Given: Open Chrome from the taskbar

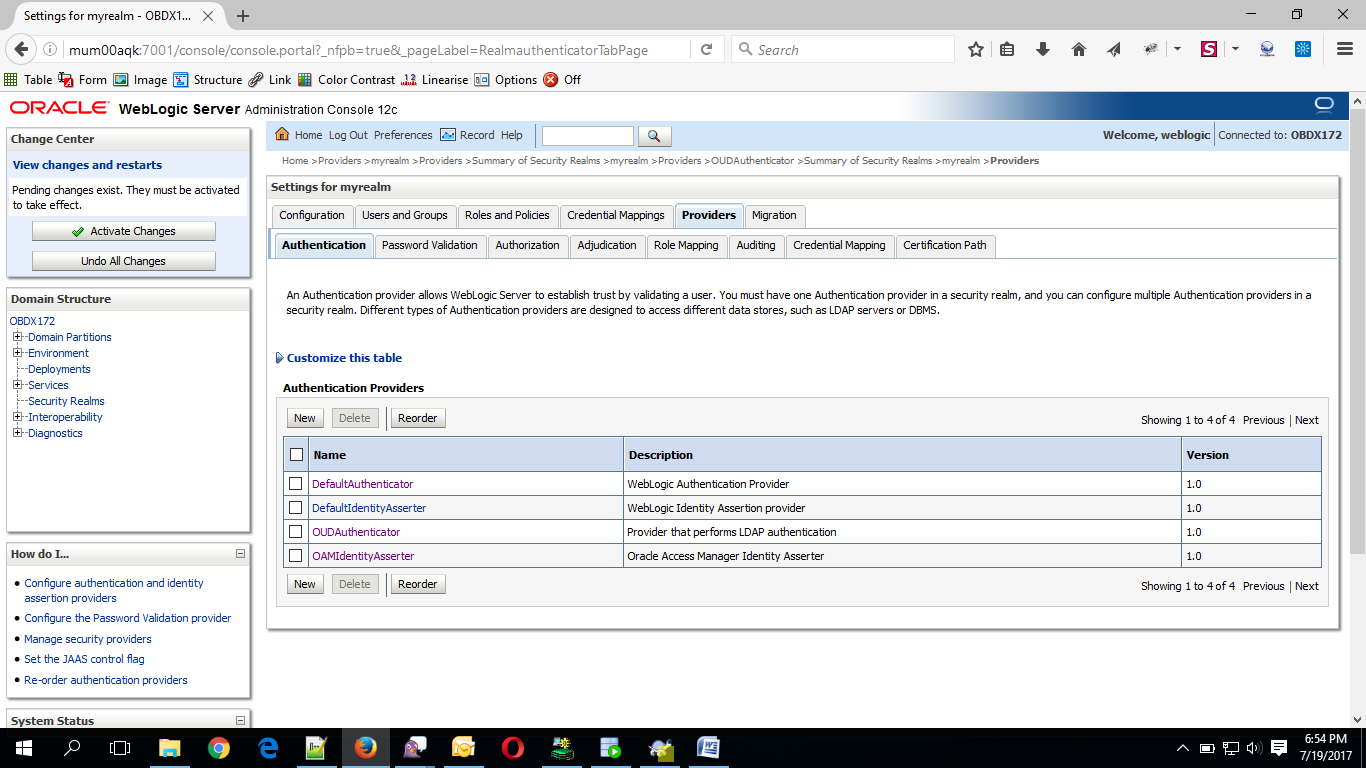Looking at the screenshot, I should pos(218,747).
